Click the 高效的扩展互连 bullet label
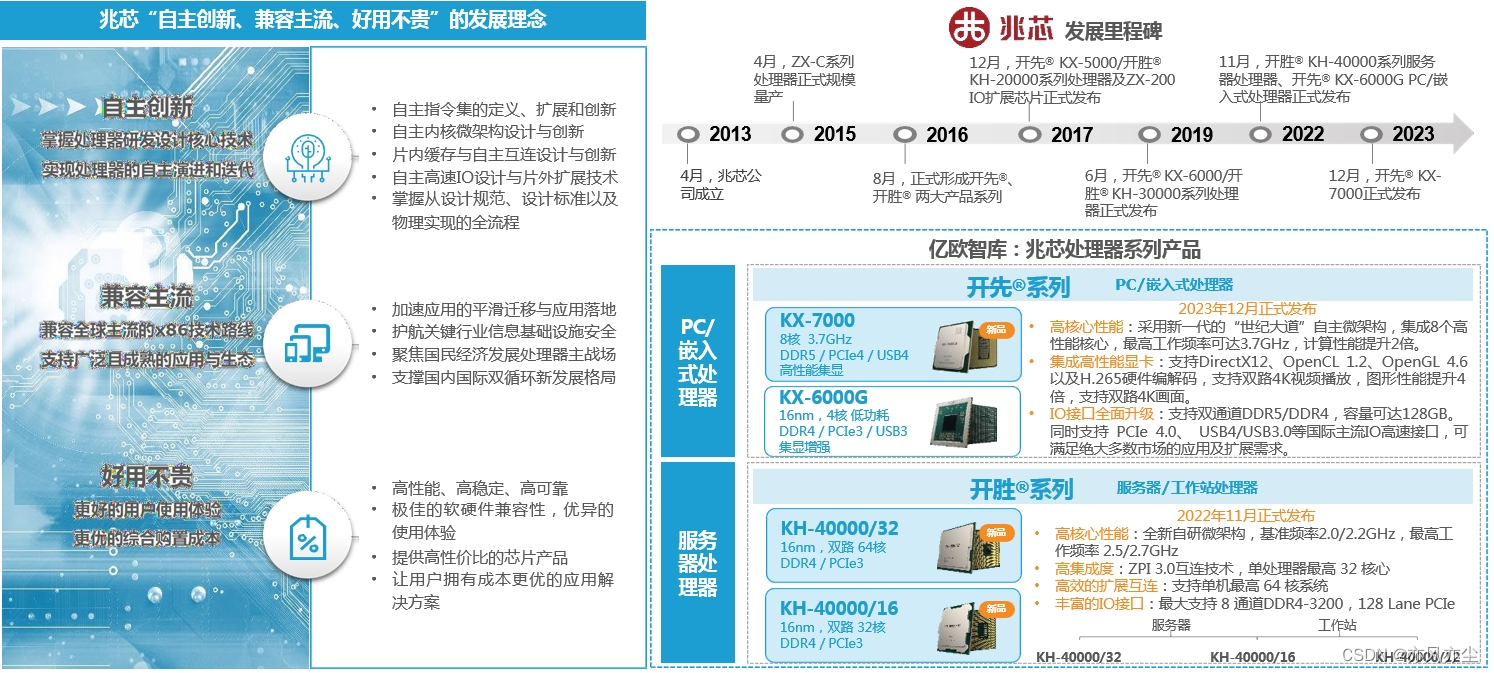Screen dimensions: 1494x673 1107,586
